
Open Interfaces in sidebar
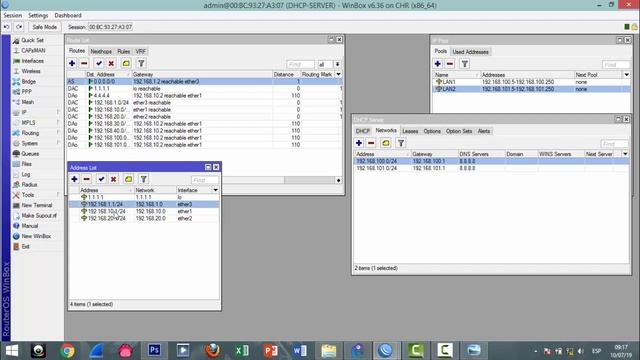pyautogui.click(x=33, y=61)
